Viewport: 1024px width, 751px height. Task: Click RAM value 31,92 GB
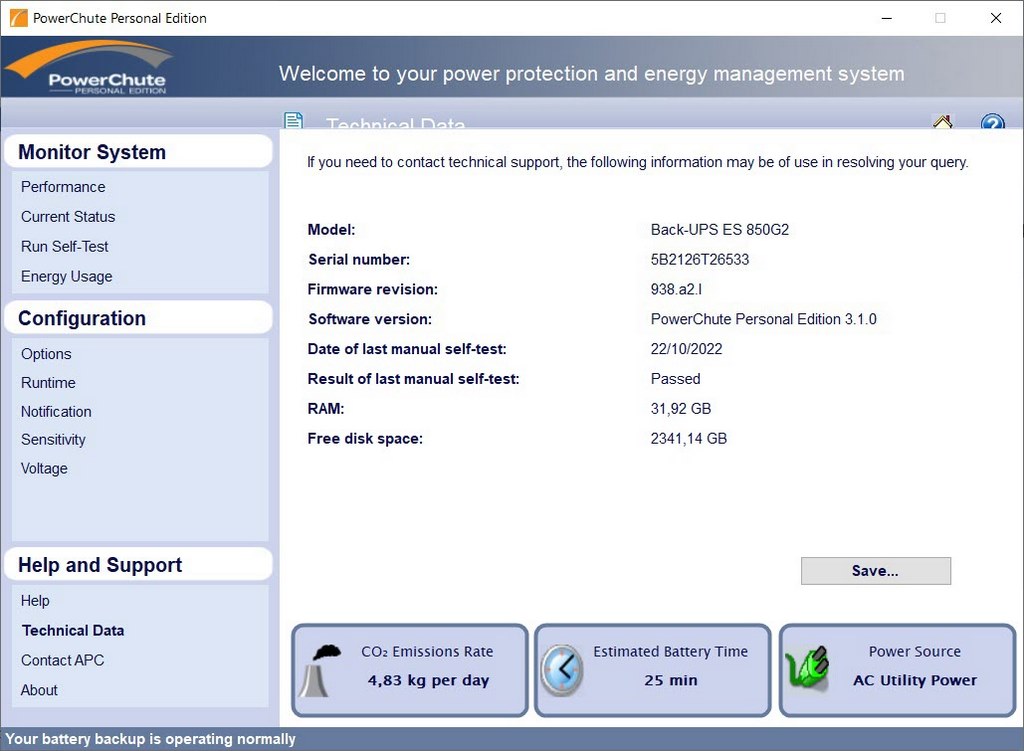[680, 409]
